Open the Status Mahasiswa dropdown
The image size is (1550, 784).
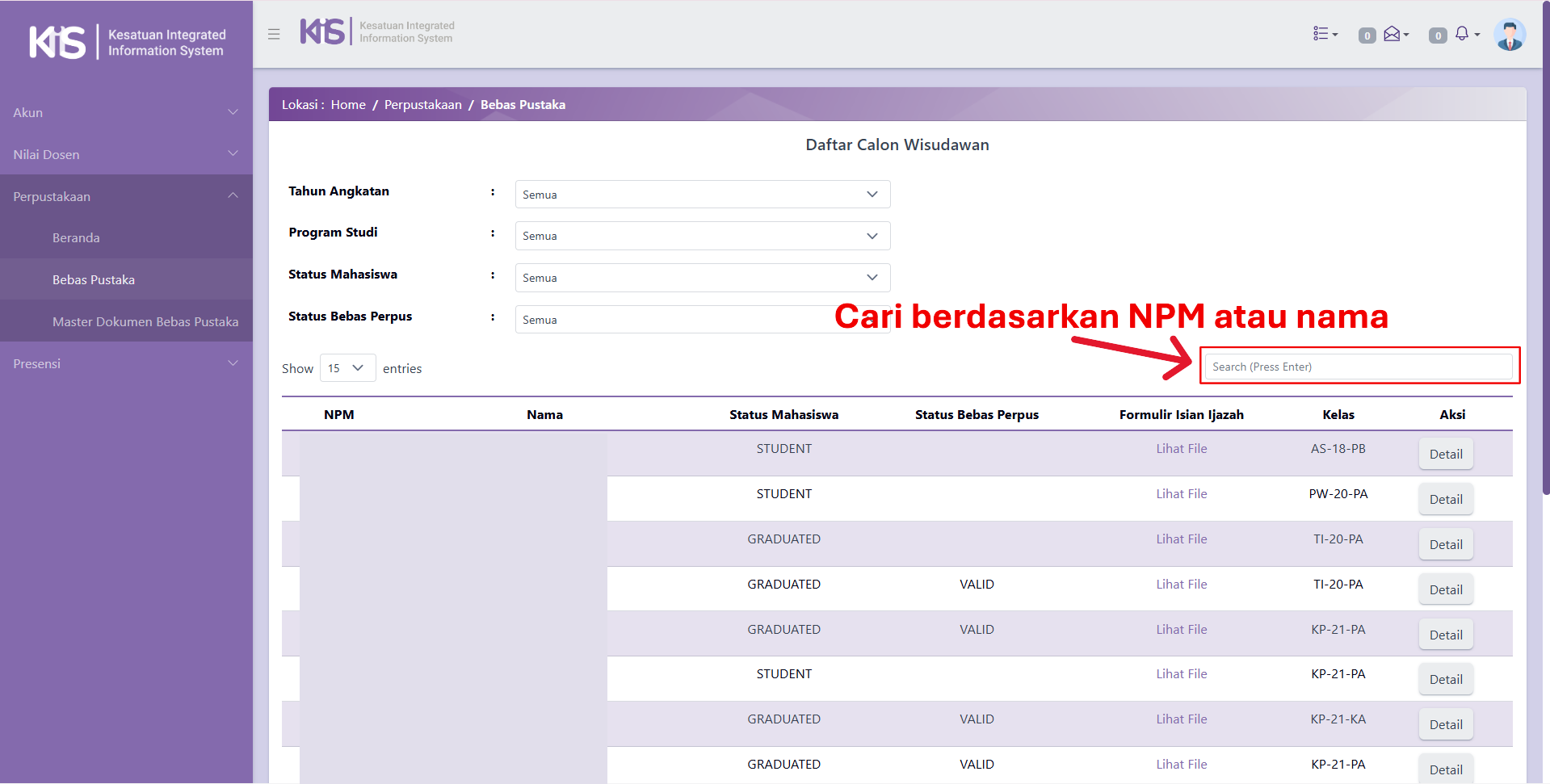click(x=702, y=278)
